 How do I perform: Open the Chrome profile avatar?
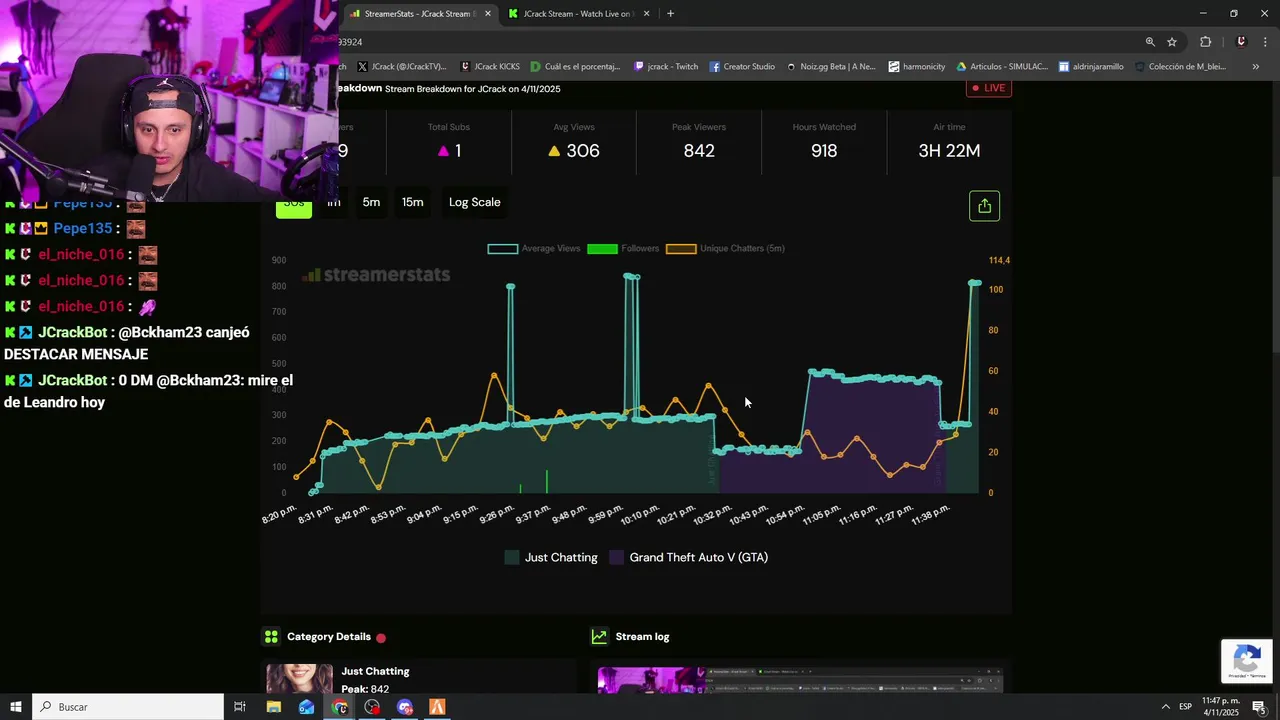(x=1241, y=42)
